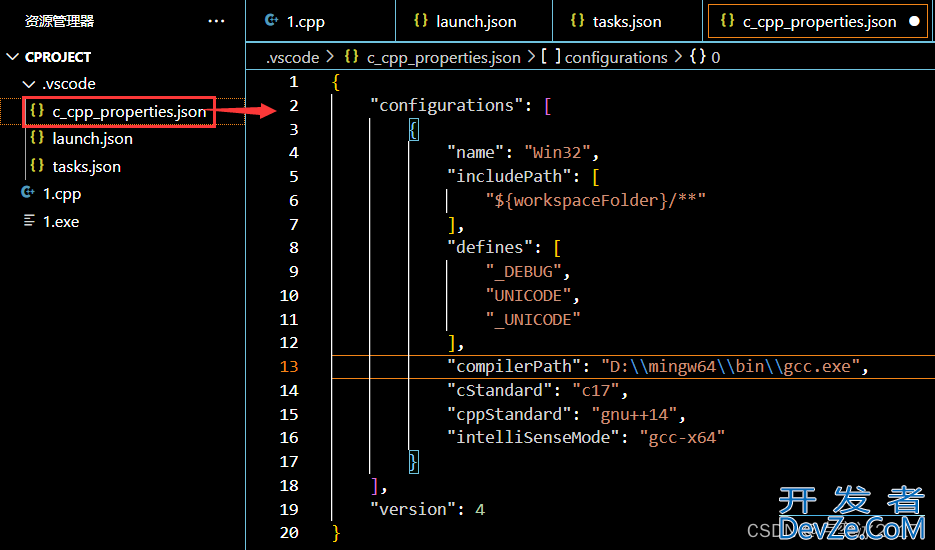The image size is (935, 550).
Task: Collapse the CPROJECT folder chevron
Action: click(x=13, y=57)
